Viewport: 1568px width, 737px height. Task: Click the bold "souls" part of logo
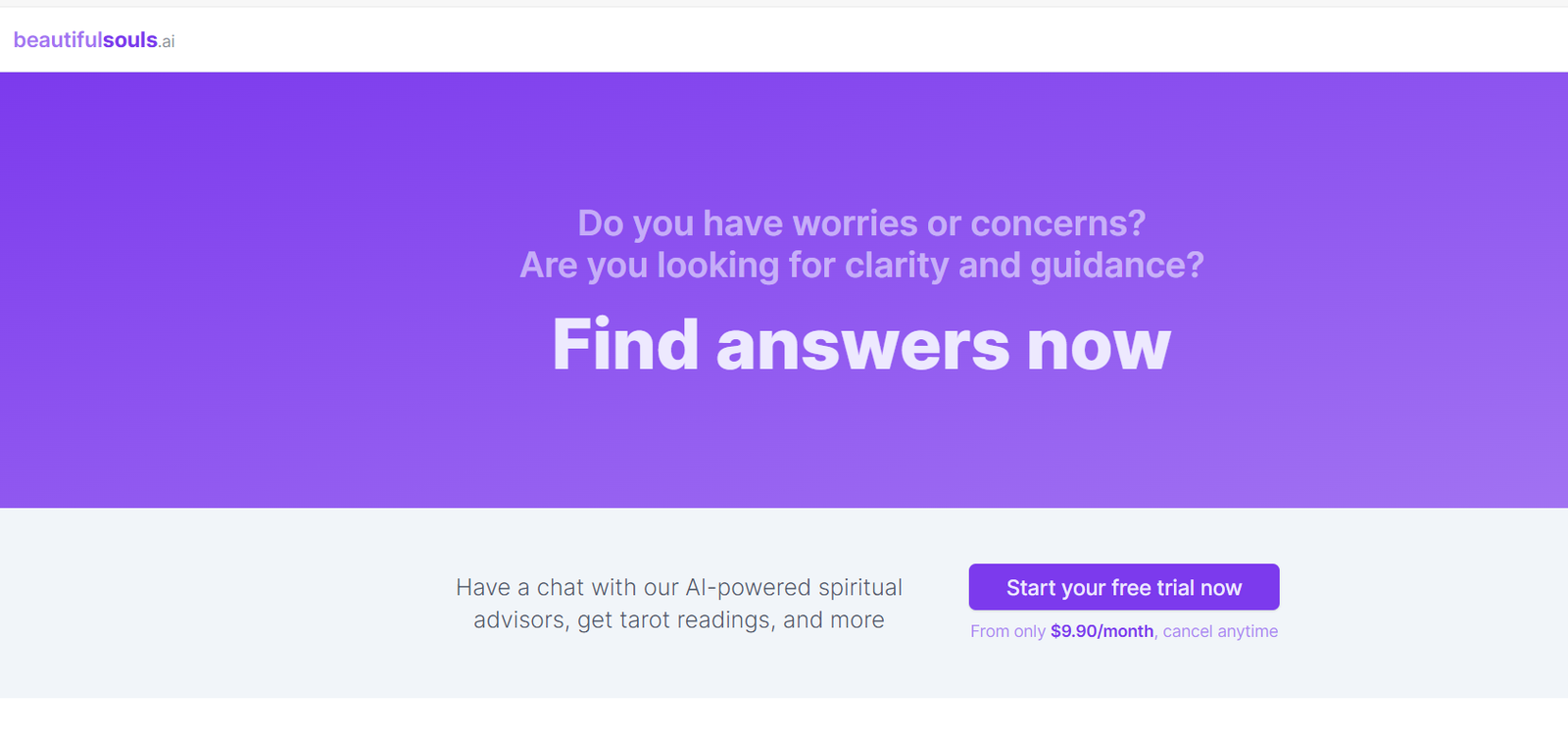130,40
